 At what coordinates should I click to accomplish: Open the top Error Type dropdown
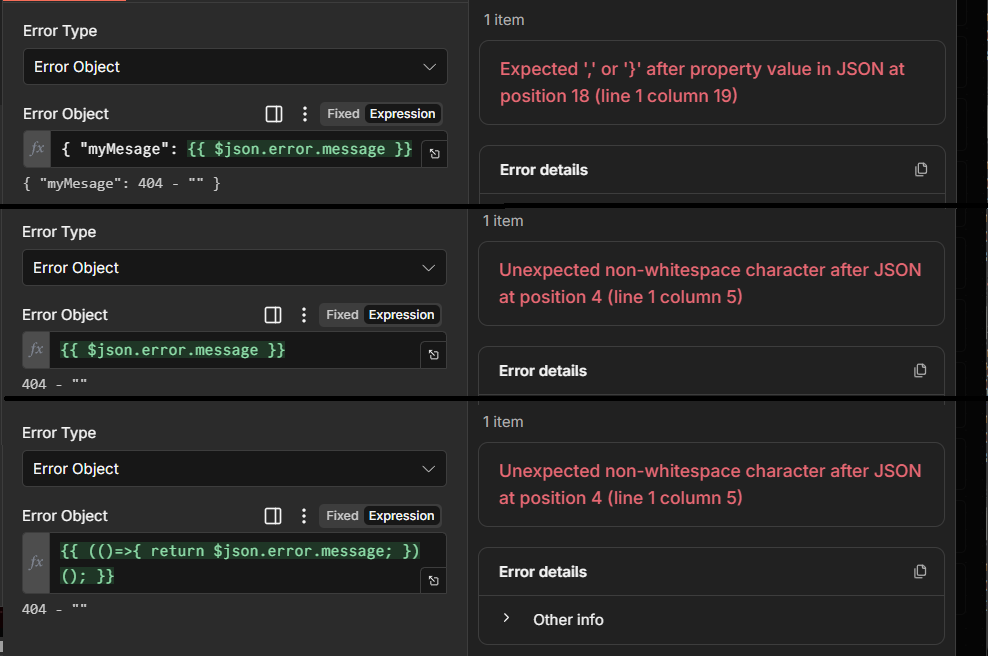coord(235,67)
